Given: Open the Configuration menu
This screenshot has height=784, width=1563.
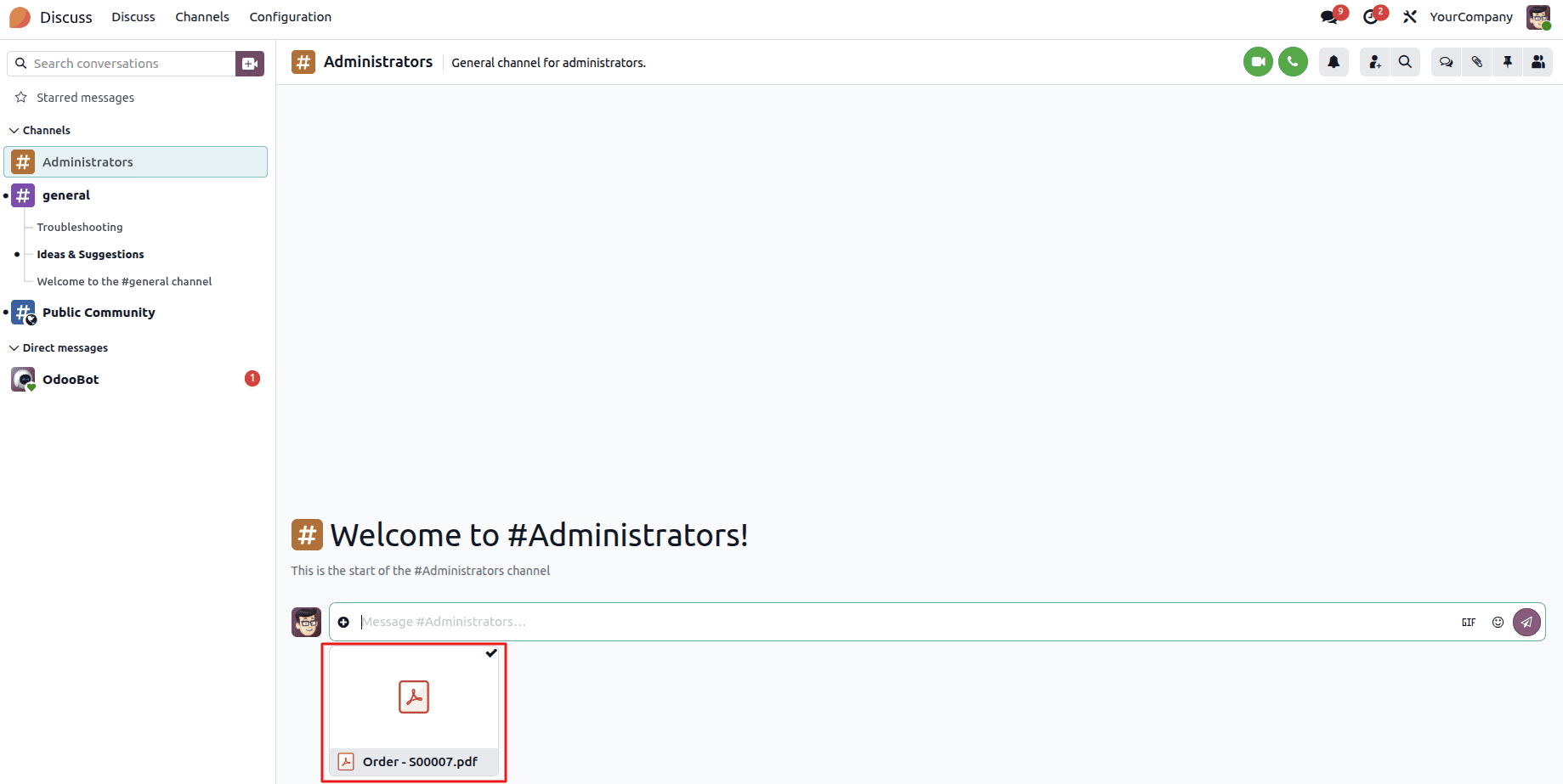Looking at the screenshot, I should (x=291, y=17).
